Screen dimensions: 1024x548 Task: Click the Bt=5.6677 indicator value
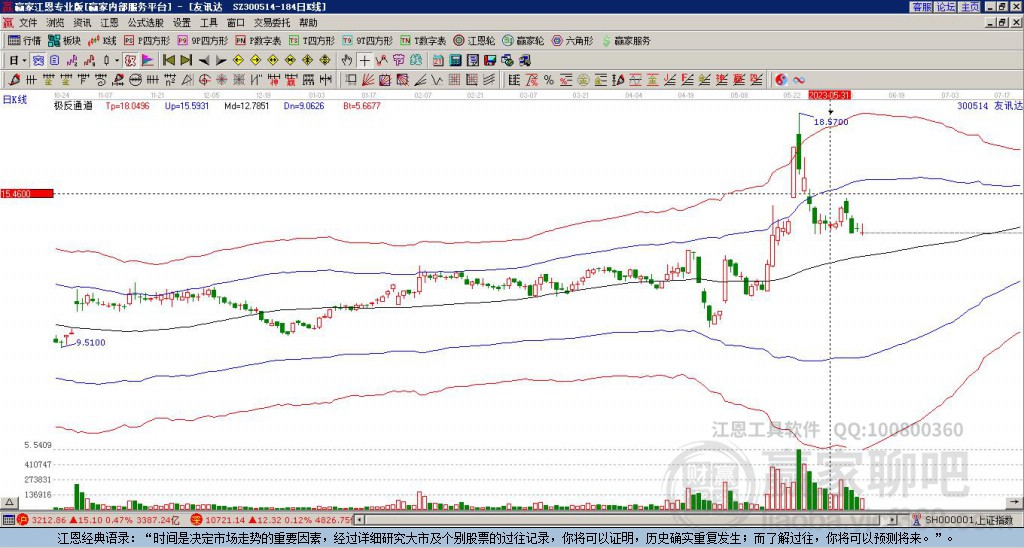point(362,106)
